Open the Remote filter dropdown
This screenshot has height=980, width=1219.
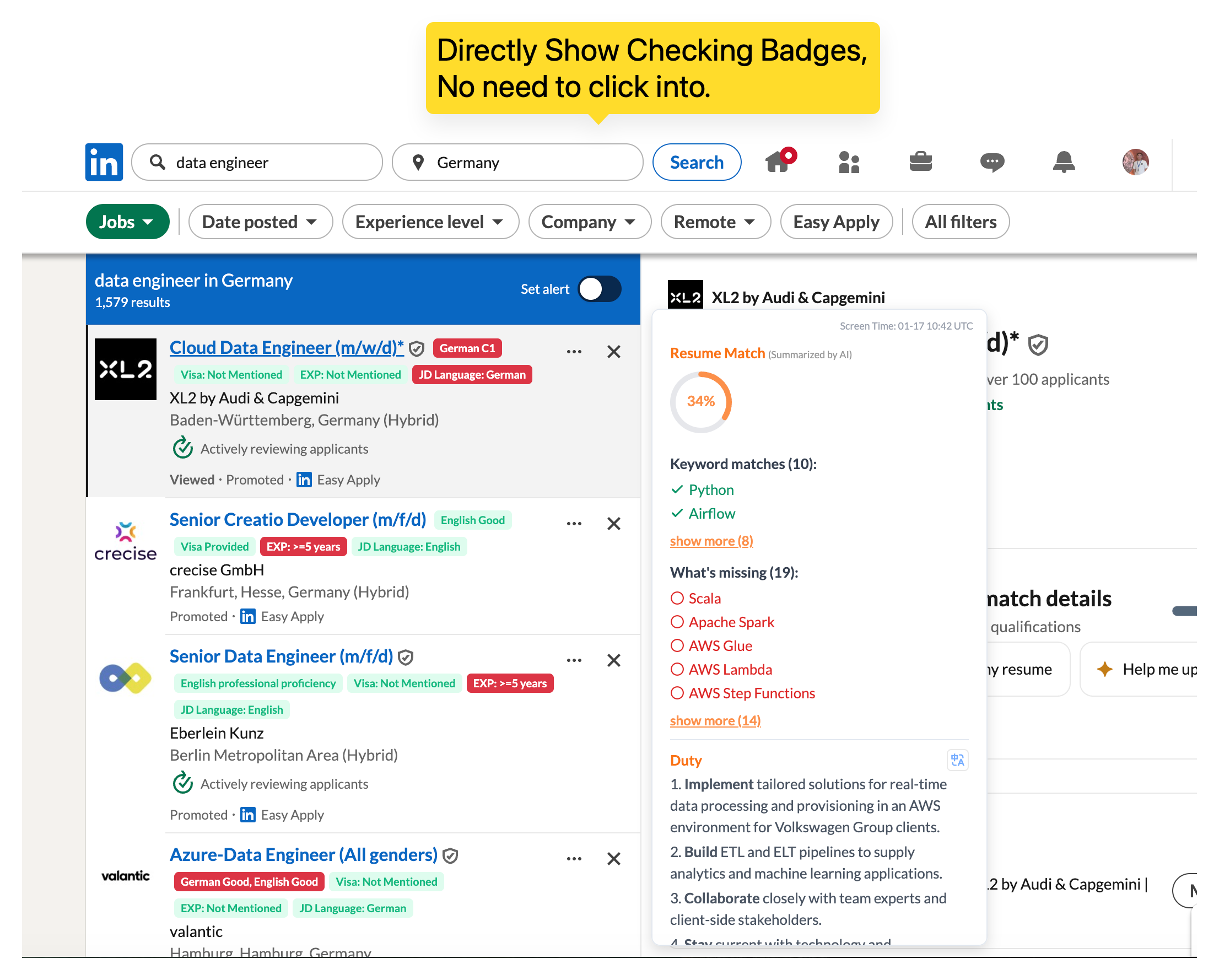(715, 222)
